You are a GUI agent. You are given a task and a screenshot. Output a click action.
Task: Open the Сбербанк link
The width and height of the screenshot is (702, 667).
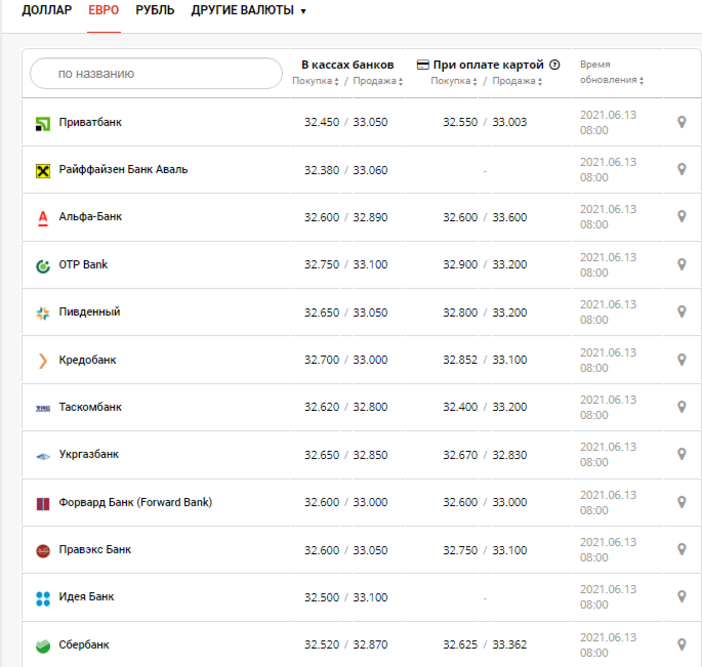pos(84,645)
